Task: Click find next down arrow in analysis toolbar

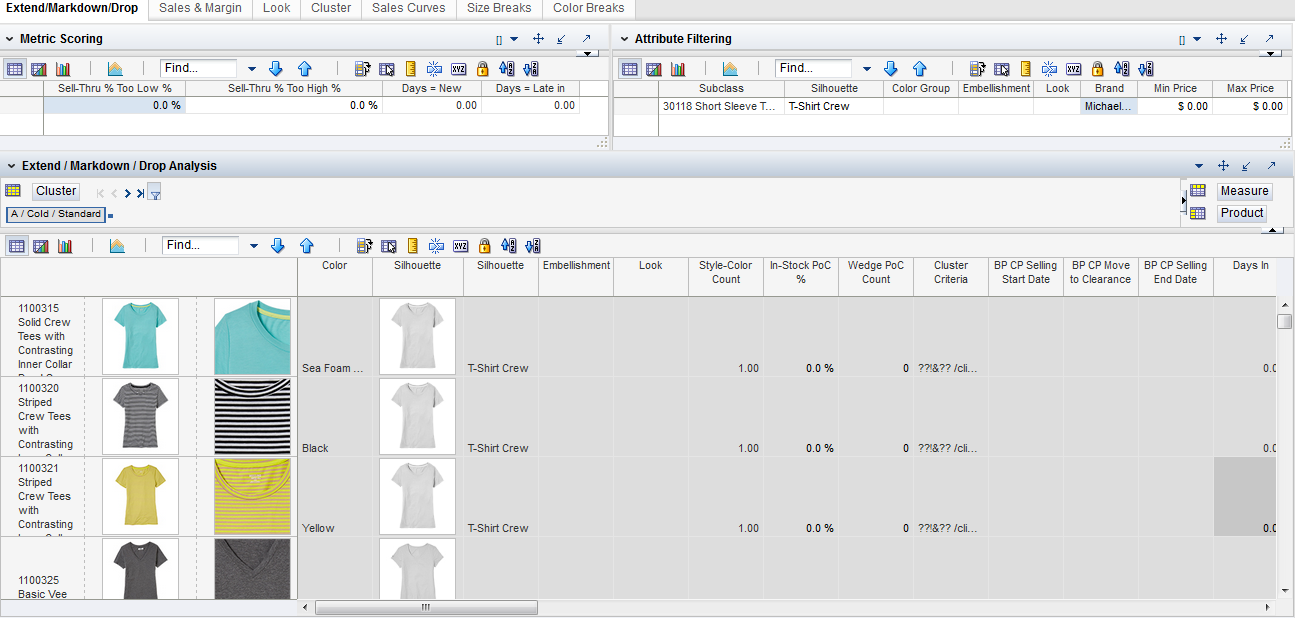Action: 278,246
